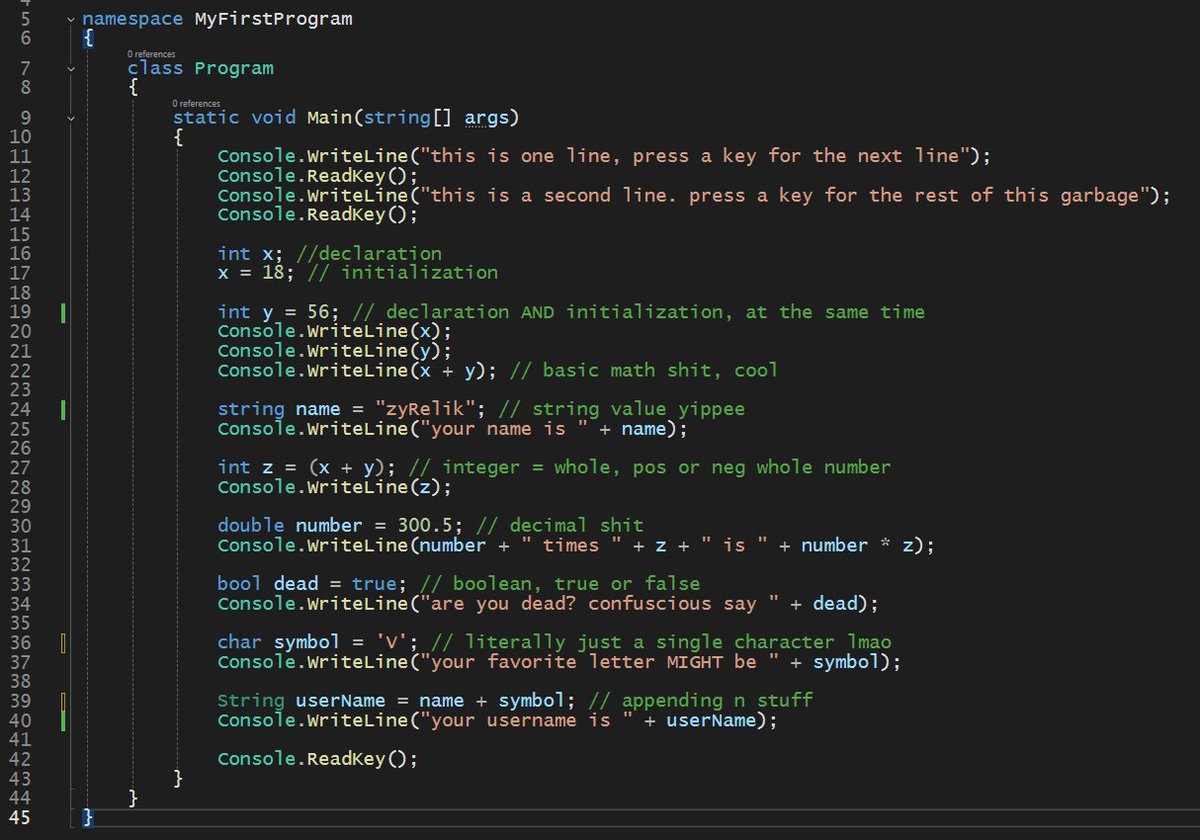Click the 'double' keyword on line 30
Screen dimensions: 1200x840
point(251,527)
